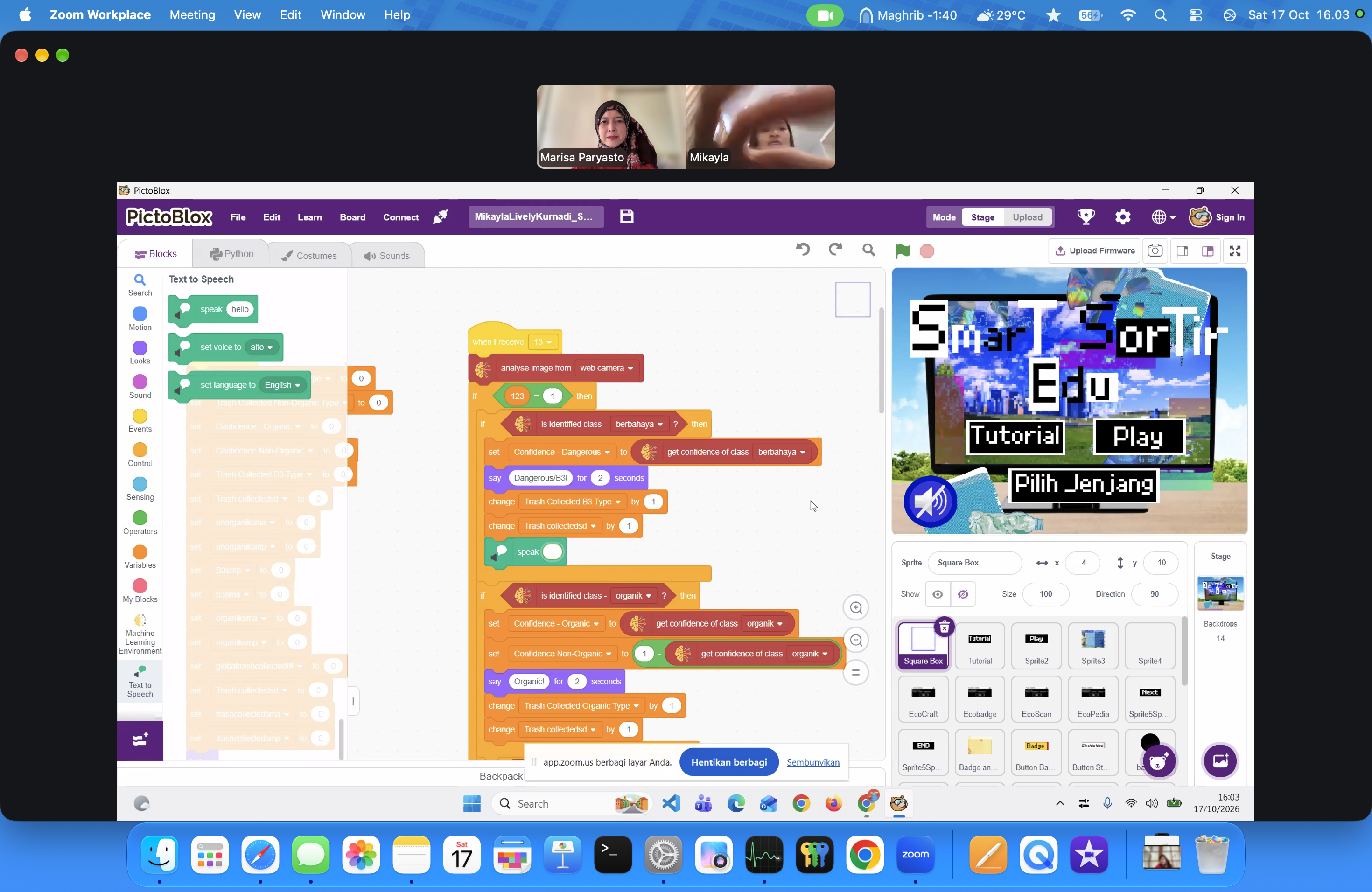The height and width of the screenshot is (892, 1372).
Task: Hide the sprite with crossed eye icon
Action: tap(963, 594)
